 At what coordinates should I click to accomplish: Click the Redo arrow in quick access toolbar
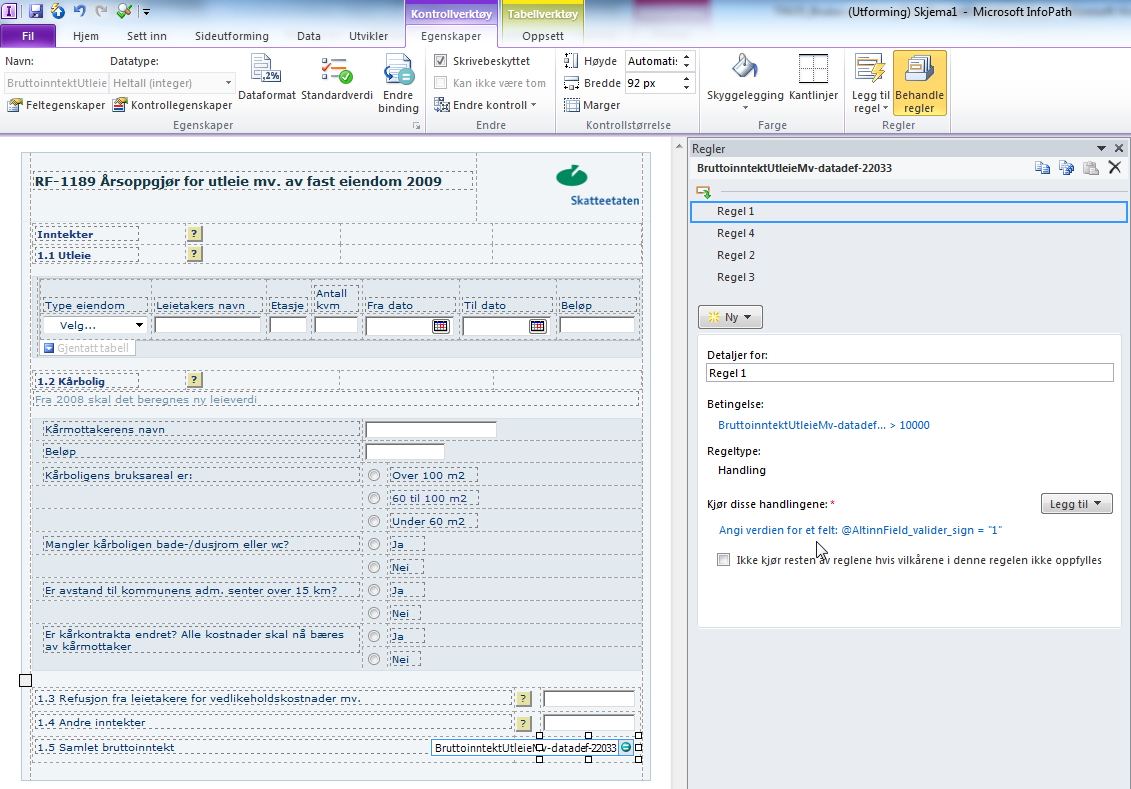101,11
